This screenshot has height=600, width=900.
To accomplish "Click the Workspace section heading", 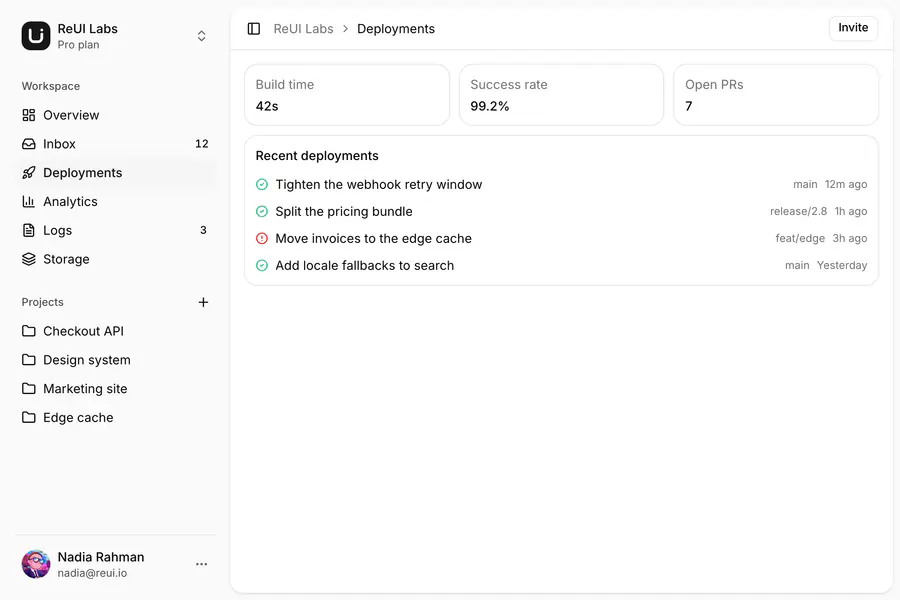I will (x=51, y=86).
